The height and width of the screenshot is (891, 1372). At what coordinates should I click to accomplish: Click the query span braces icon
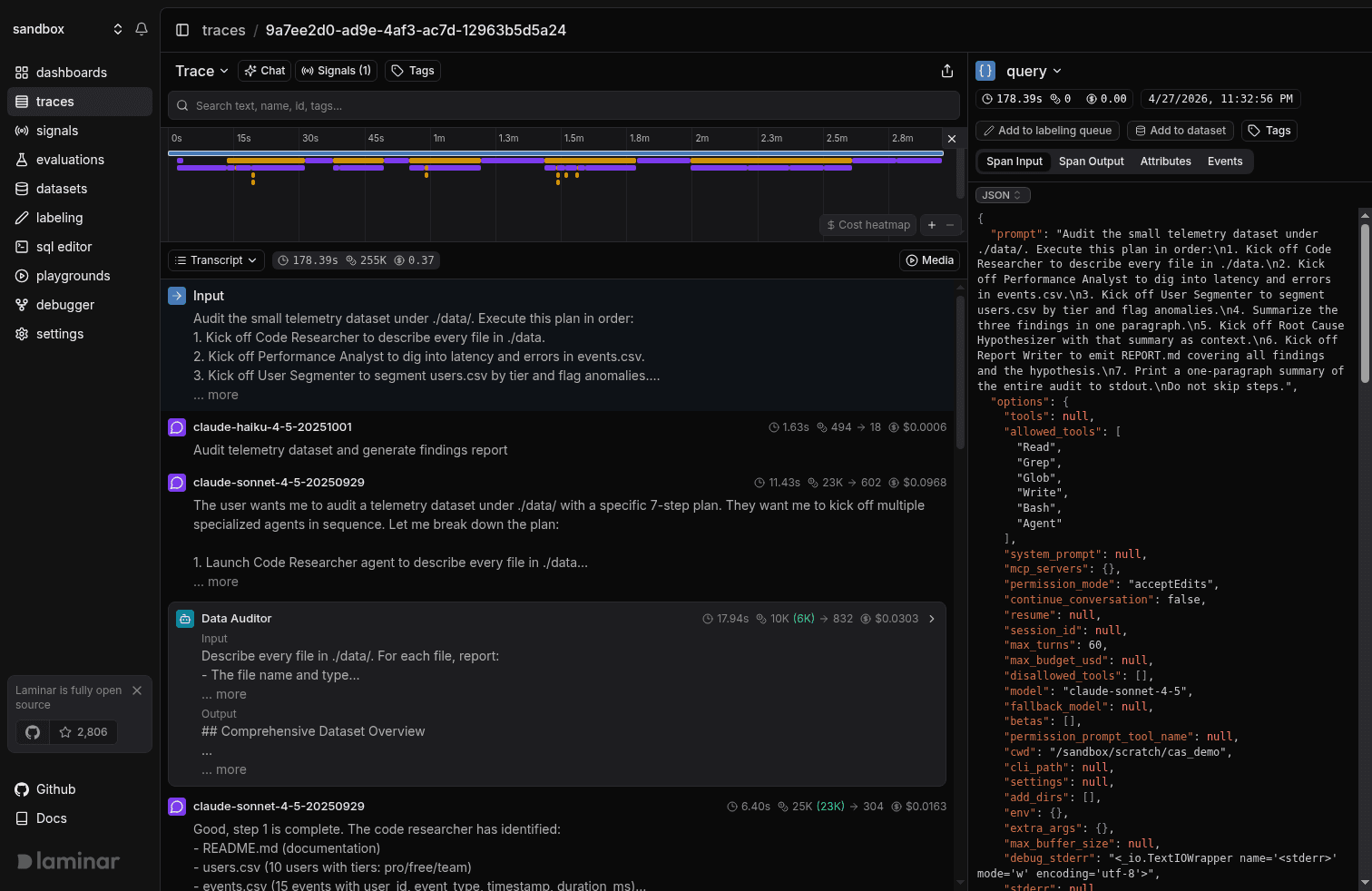coord(985,71)
